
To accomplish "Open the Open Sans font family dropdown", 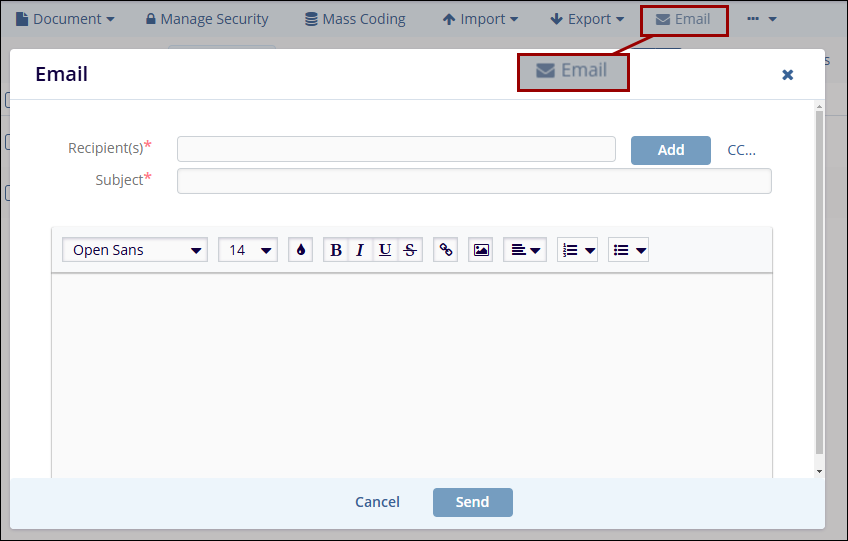I will pyautogui.click(x=135, y=250).
